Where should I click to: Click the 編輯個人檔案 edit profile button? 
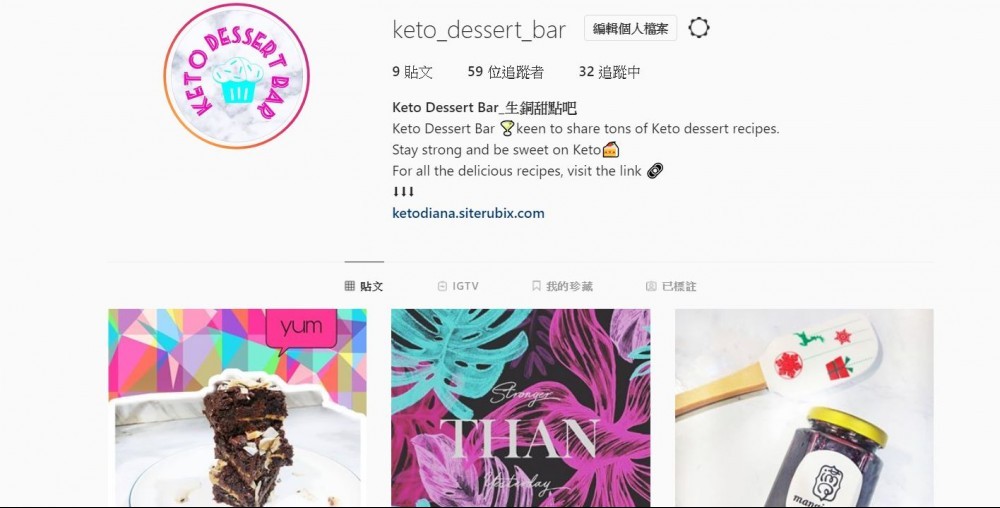click(x=631, y=29)
